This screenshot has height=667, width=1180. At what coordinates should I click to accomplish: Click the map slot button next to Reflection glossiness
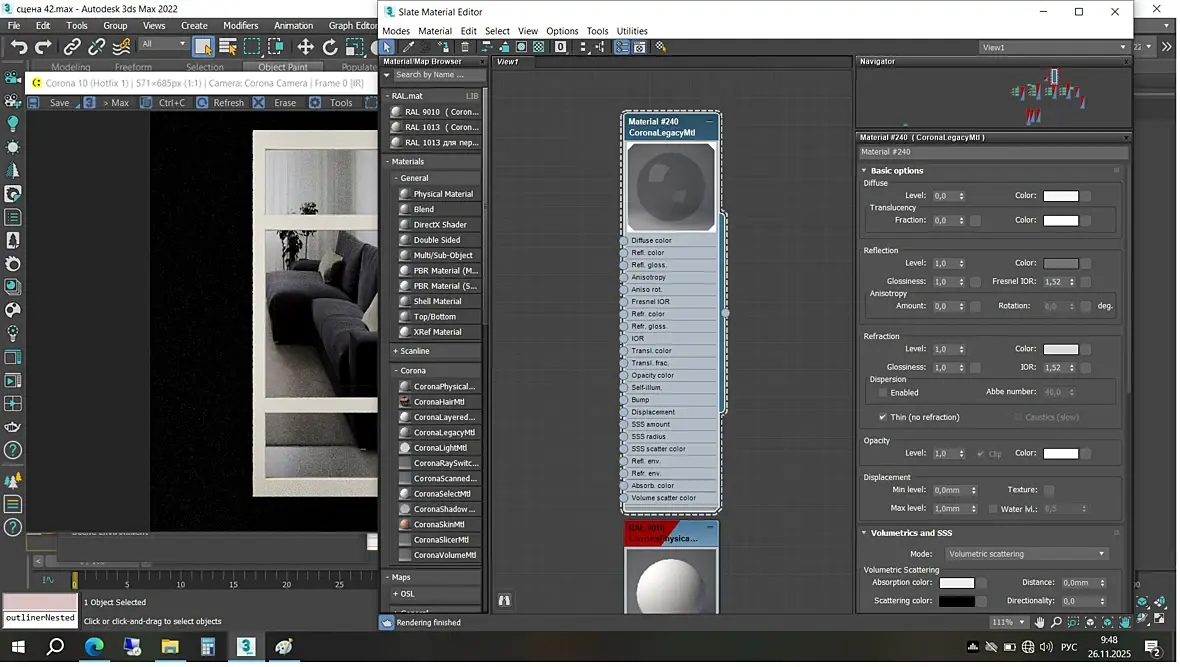[x=975, y=282]
